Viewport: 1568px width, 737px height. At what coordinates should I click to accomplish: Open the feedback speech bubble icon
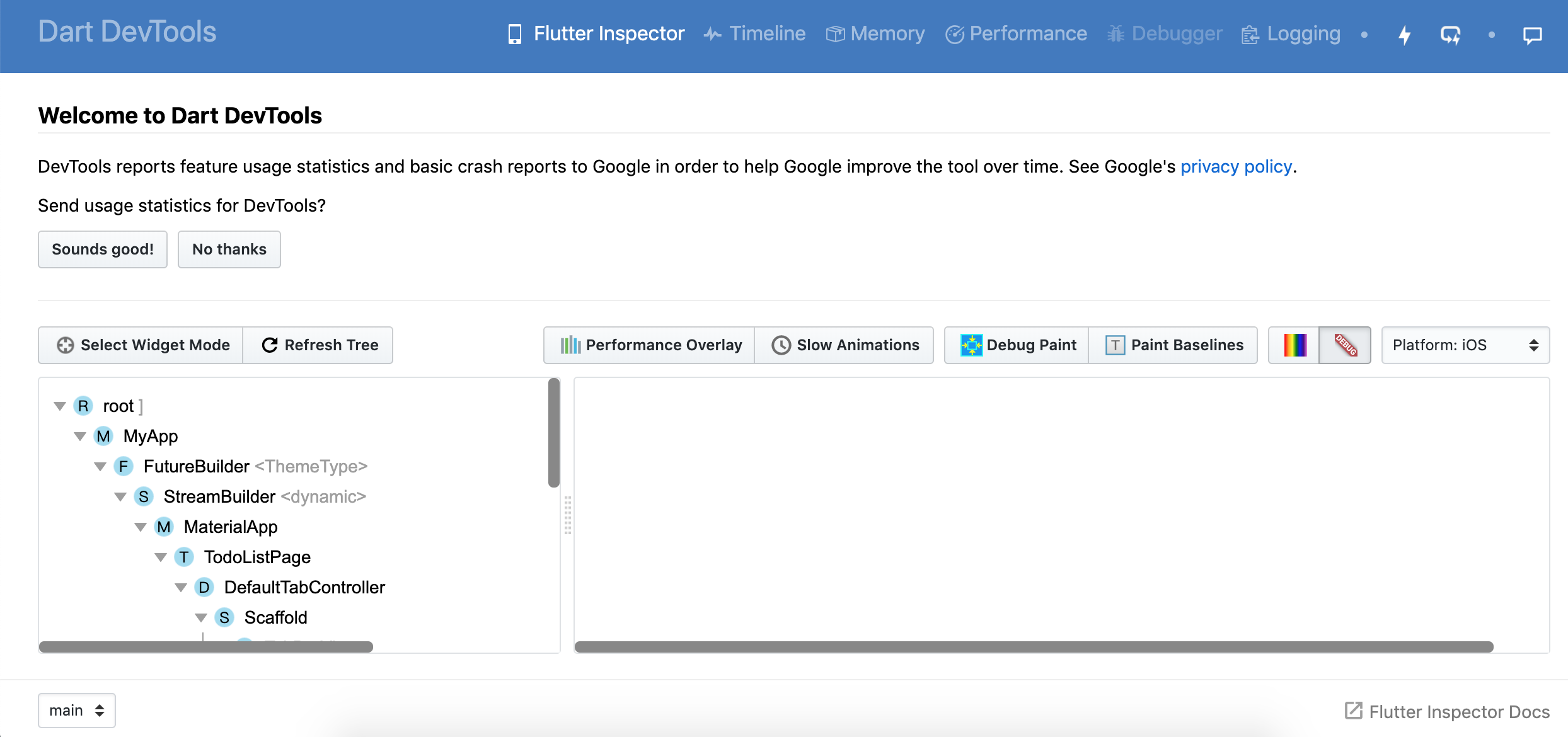click(x=1532, y=35)
